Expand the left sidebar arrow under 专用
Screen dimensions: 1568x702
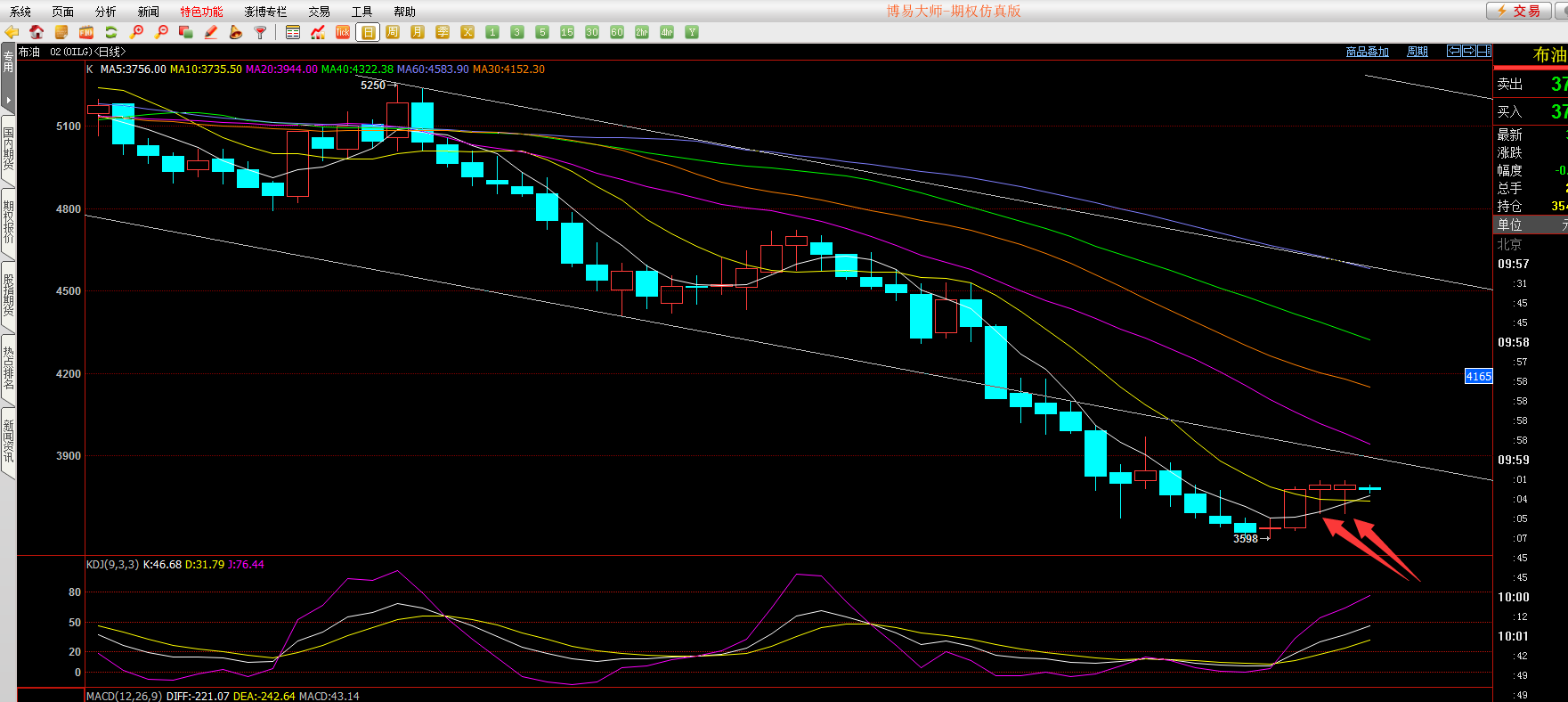[8, 99]
